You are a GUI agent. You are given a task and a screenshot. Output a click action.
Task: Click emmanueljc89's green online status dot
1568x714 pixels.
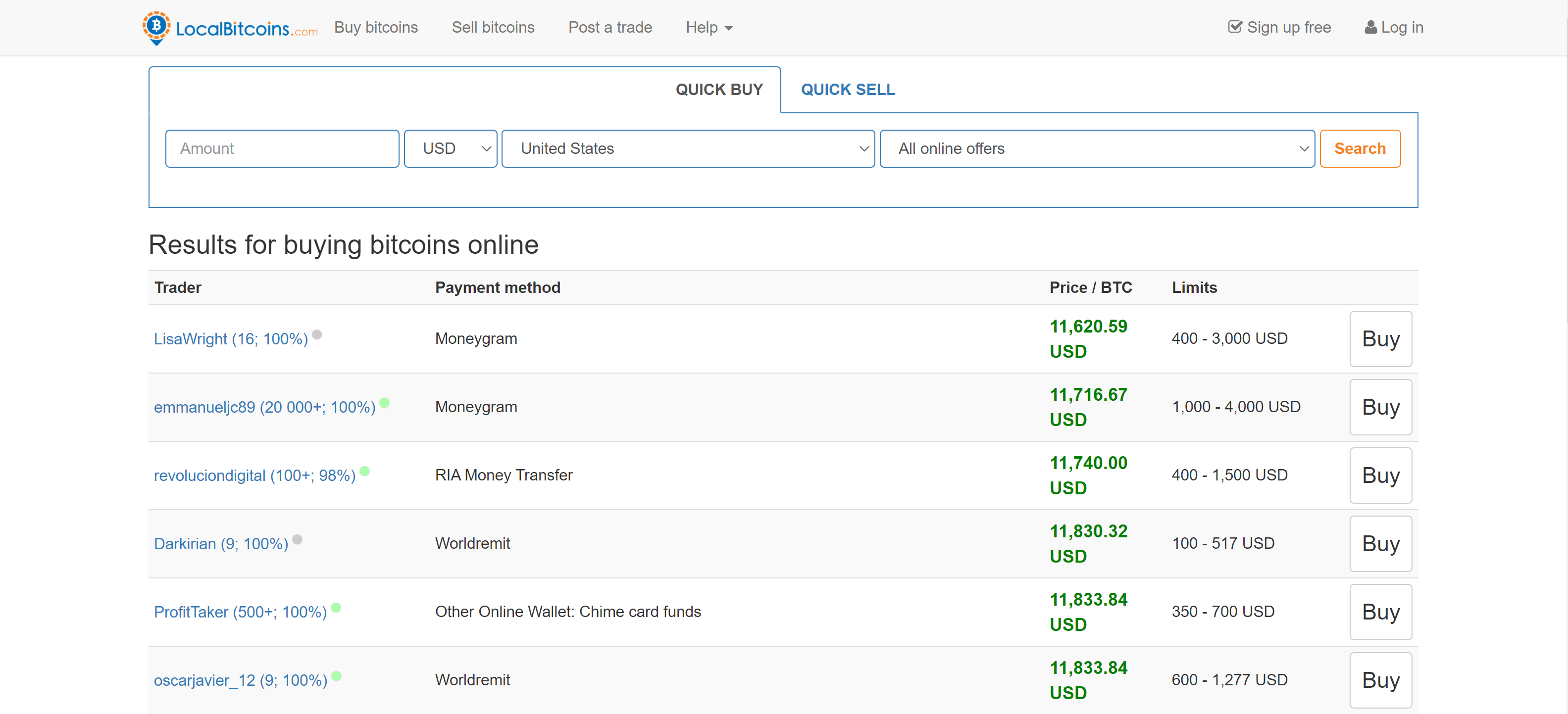(x=384, y=403)
